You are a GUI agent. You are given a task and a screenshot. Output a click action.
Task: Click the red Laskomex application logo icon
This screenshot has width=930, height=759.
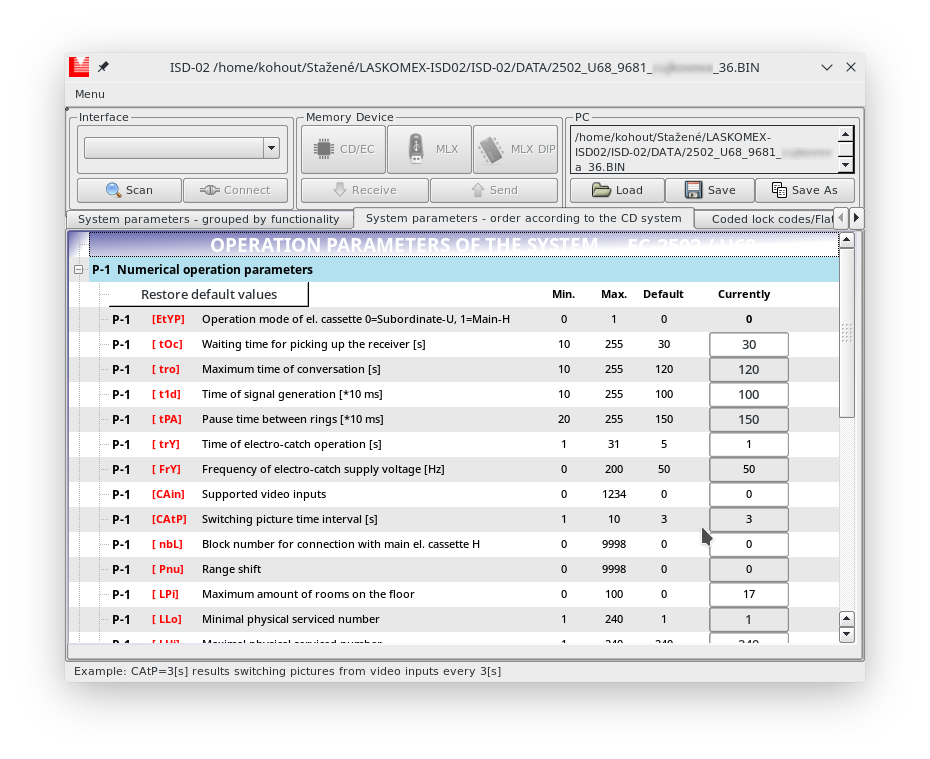click(79, 67)
